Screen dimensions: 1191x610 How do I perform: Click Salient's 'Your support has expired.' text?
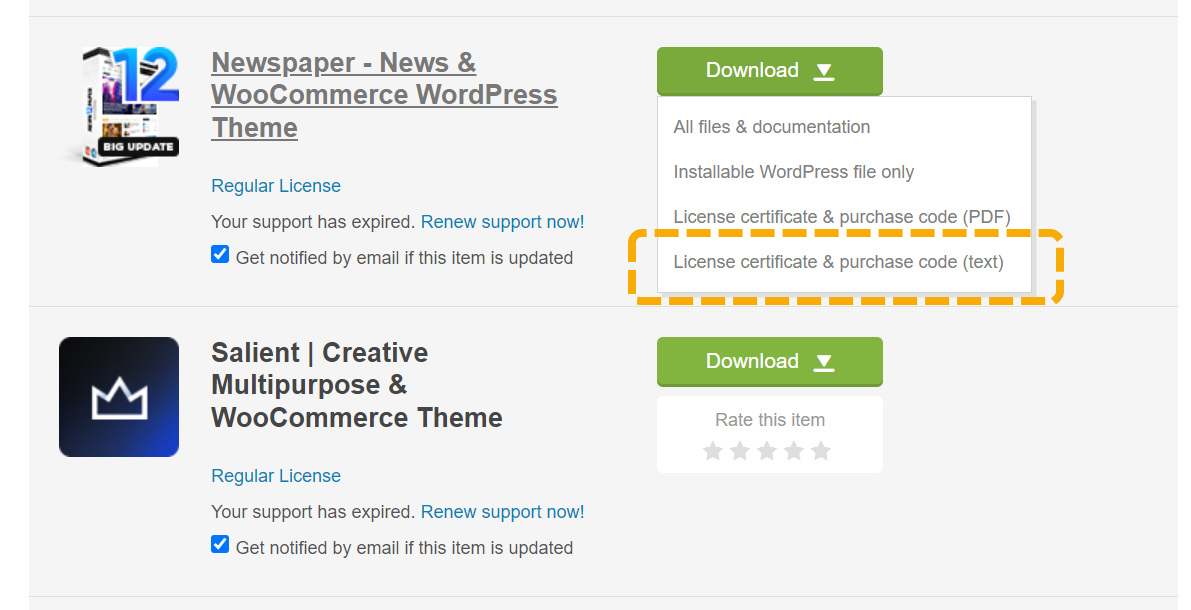[313, 512]
